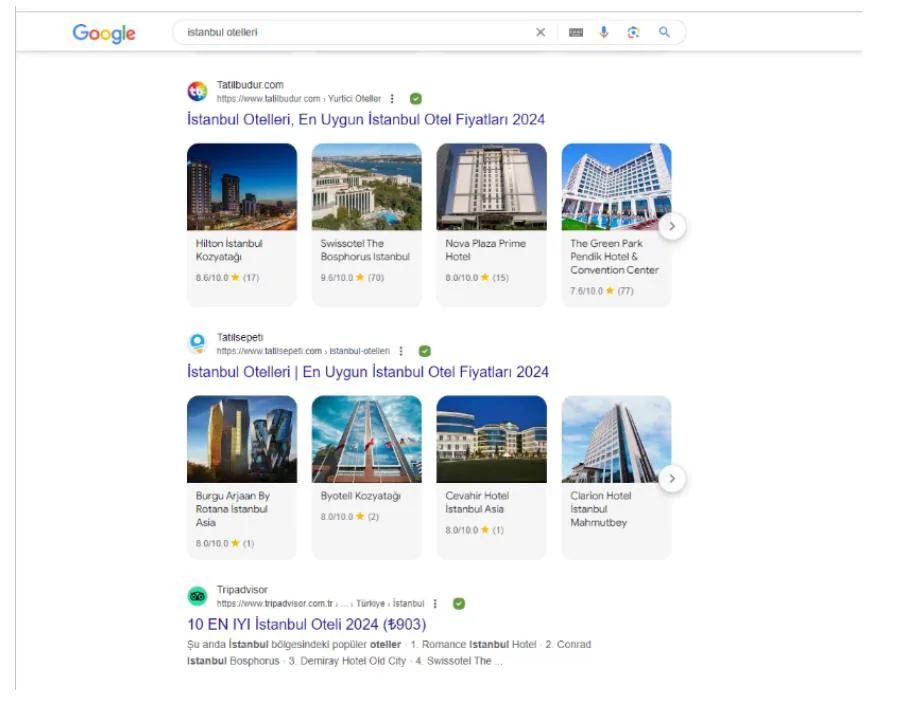Open the three-dot menu for the Tripadvisor result
Image resolution: width=899 pixels, height=709 pixels.
(435, 604)
